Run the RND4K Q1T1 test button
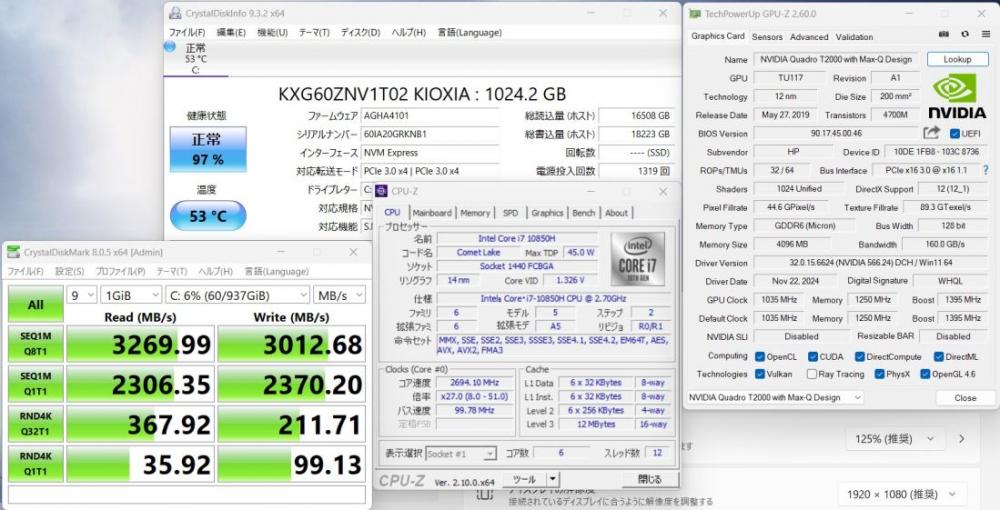1000x510 pixels. (x=36, y=464)
